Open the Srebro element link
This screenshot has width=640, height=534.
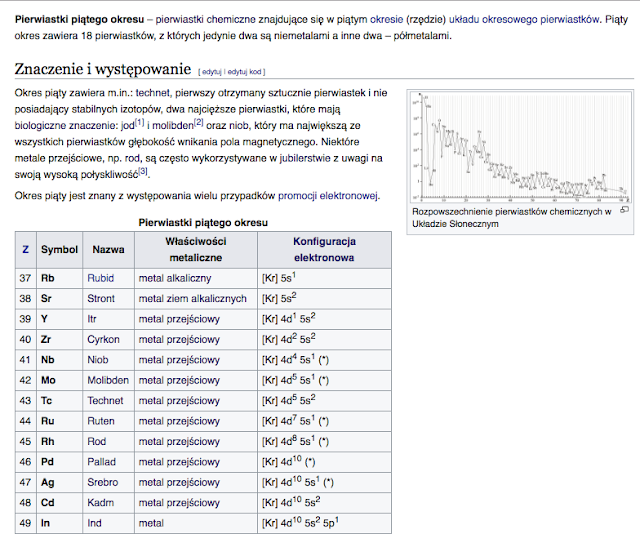tap(102, 482)
